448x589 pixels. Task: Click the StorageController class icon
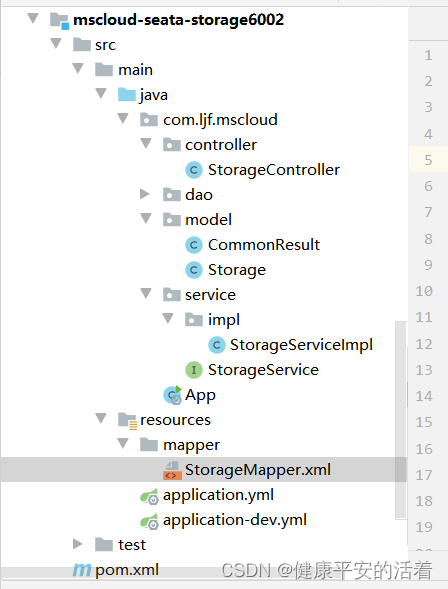pos(194,170)
